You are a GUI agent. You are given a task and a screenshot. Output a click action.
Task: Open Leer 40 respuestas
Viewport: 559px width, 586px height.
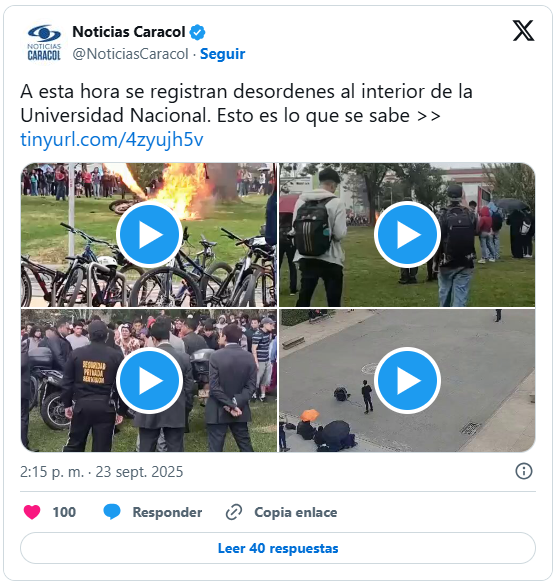(x=278, y=548)
